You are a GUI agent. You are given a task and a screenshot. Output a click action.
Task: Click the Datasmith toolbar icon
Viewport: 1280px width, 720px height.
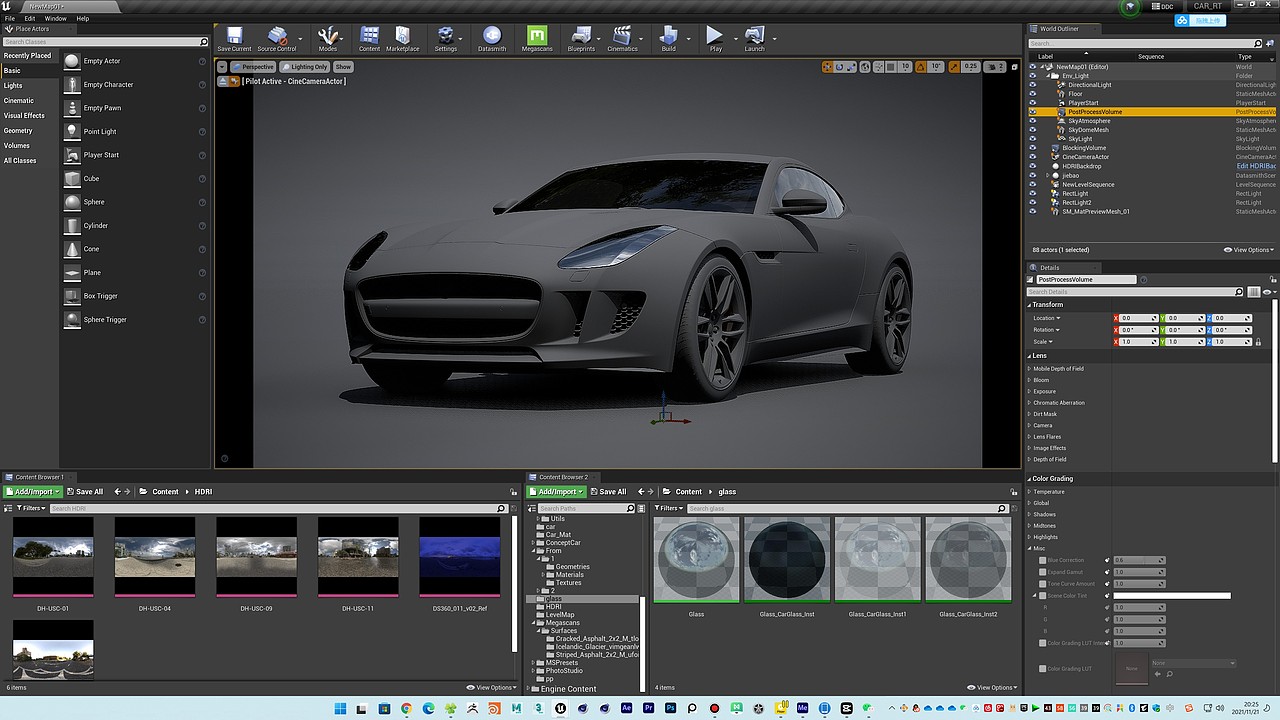coord(492,37)
